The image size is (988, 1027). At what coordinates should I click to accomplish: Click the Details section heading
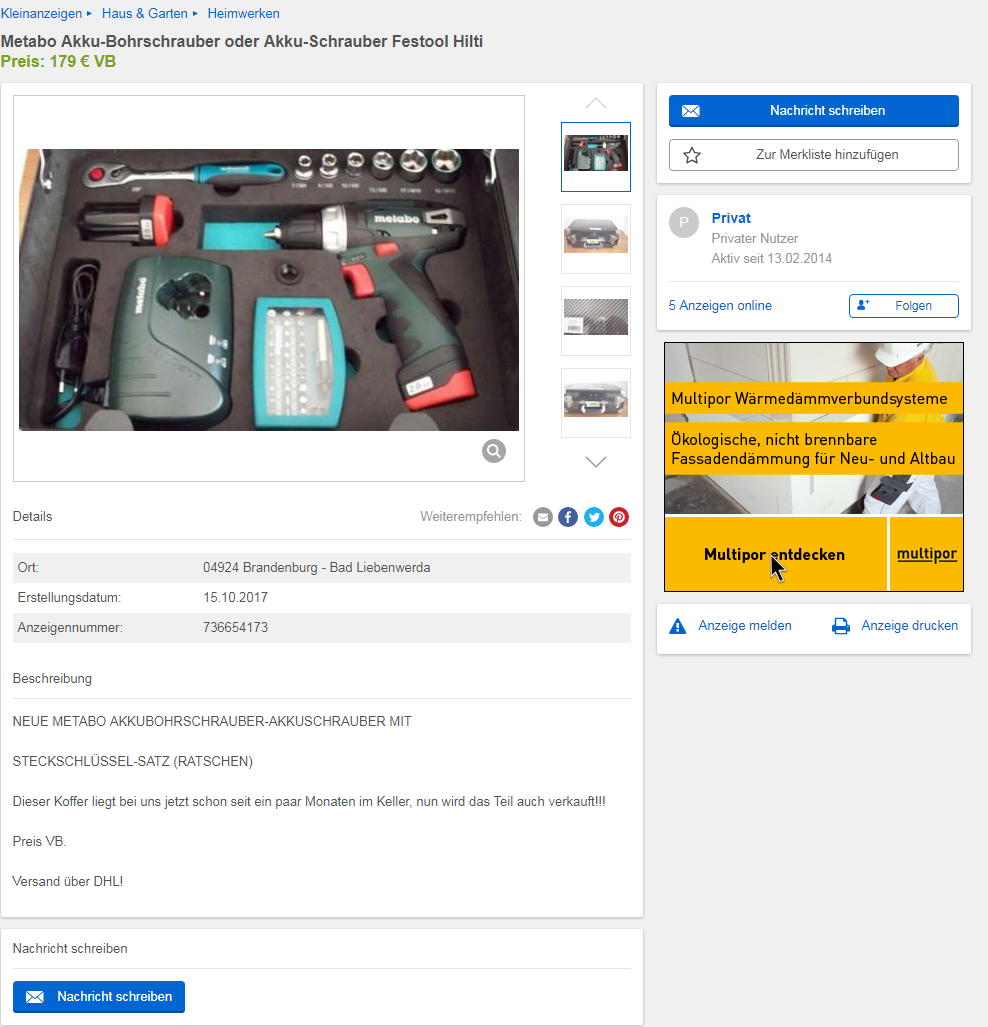(x=32, y=516)
